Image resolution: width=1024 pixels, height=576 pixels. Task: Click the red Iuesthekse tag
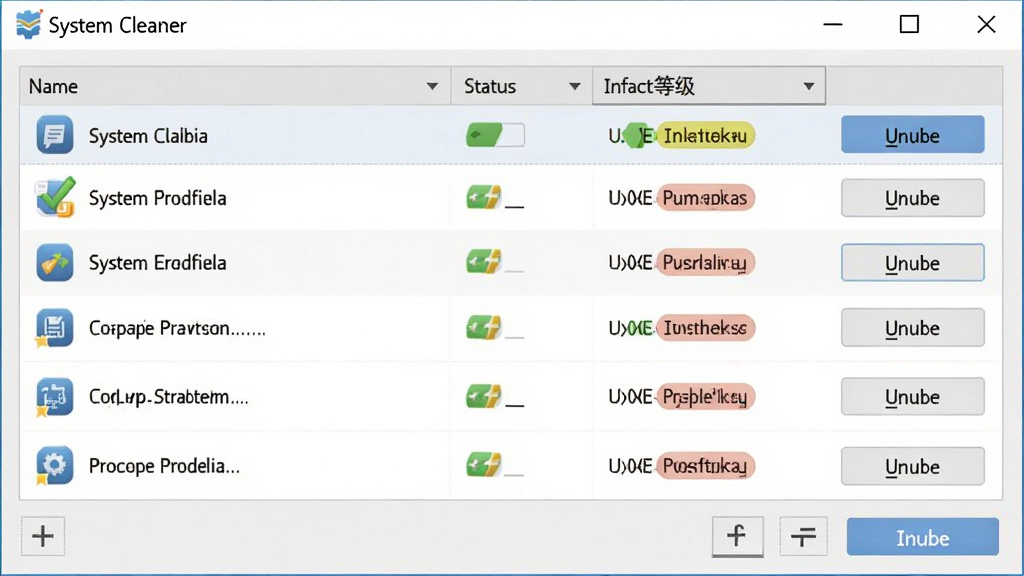[x=705, y=328]
